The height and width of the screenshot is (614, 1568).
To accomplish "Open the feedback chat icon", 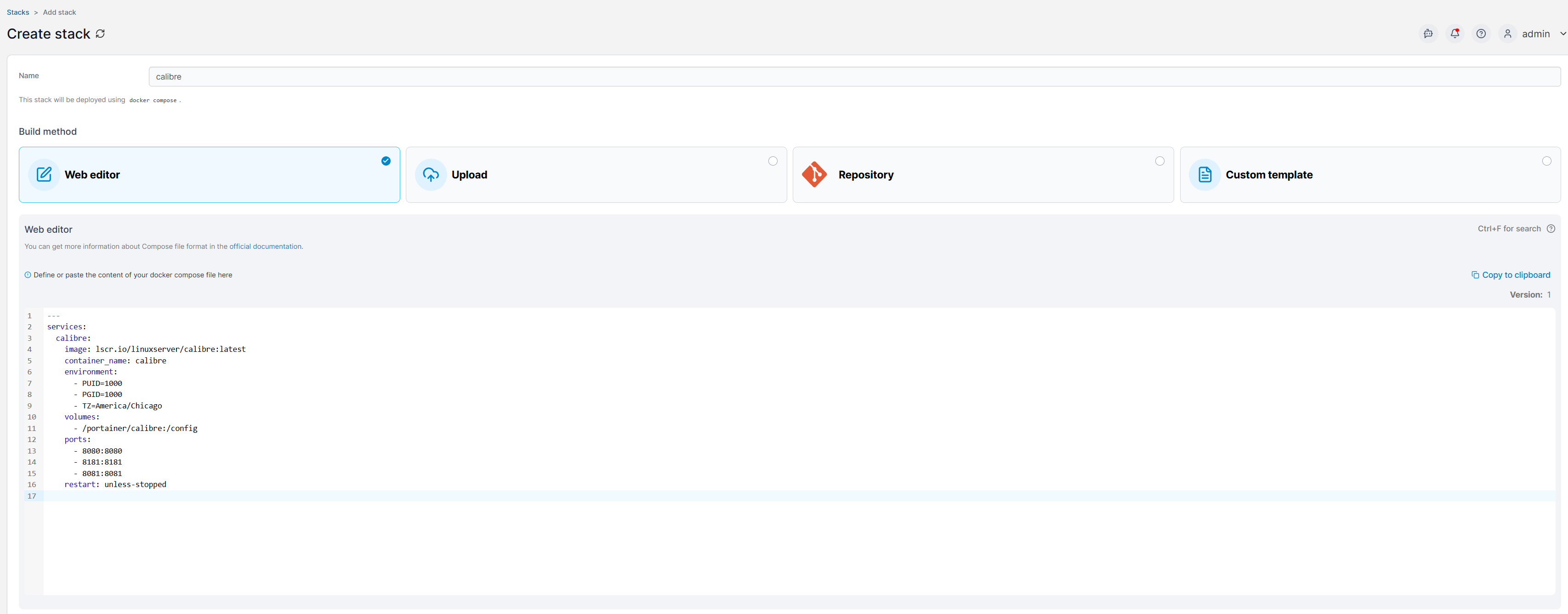I will pyautogui.click(x=1428, y=34).
